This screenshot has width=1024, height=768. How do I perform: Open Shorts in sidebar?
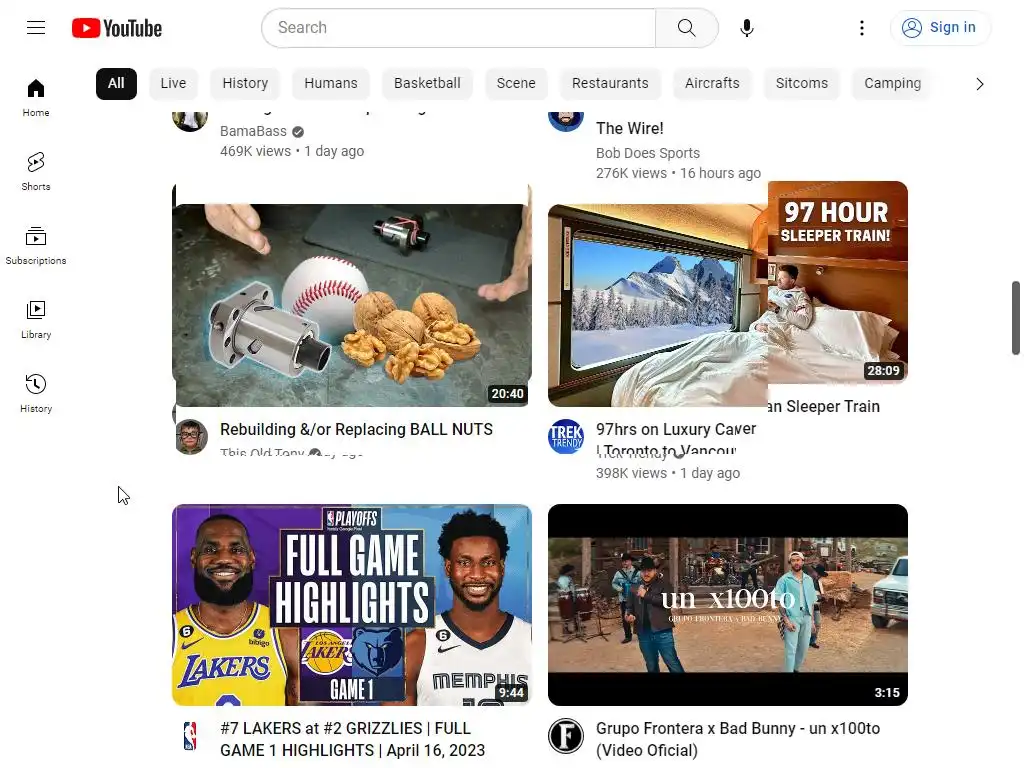pos(36,172)
